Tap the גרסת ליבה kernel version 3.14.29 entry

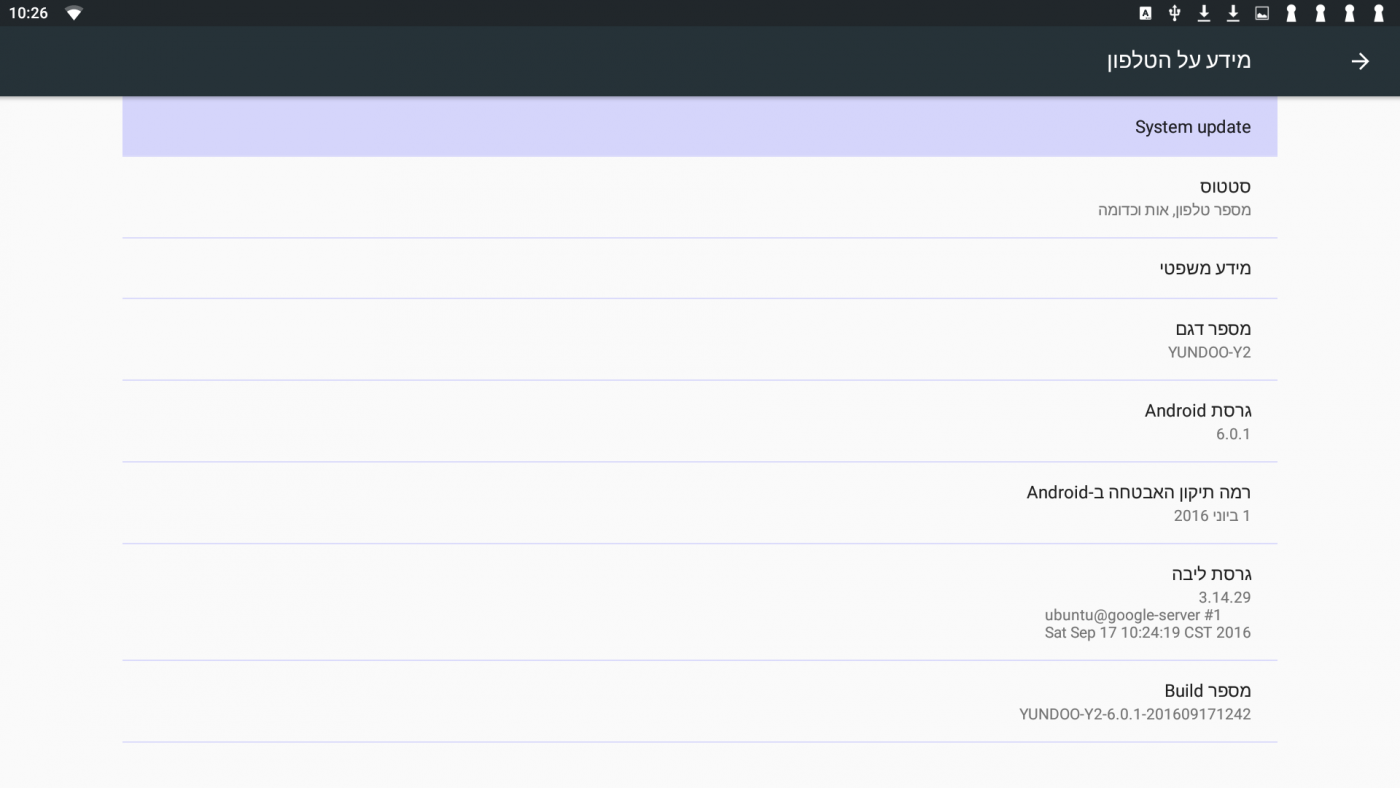699,601
